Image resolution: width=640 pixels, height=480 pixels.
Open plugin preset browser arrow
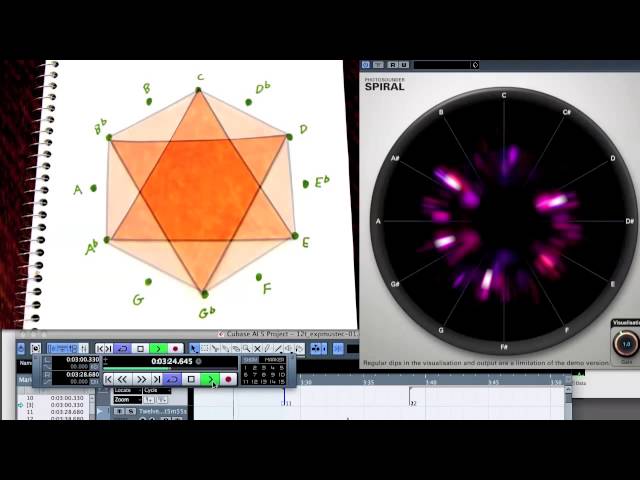pos(475,65)
